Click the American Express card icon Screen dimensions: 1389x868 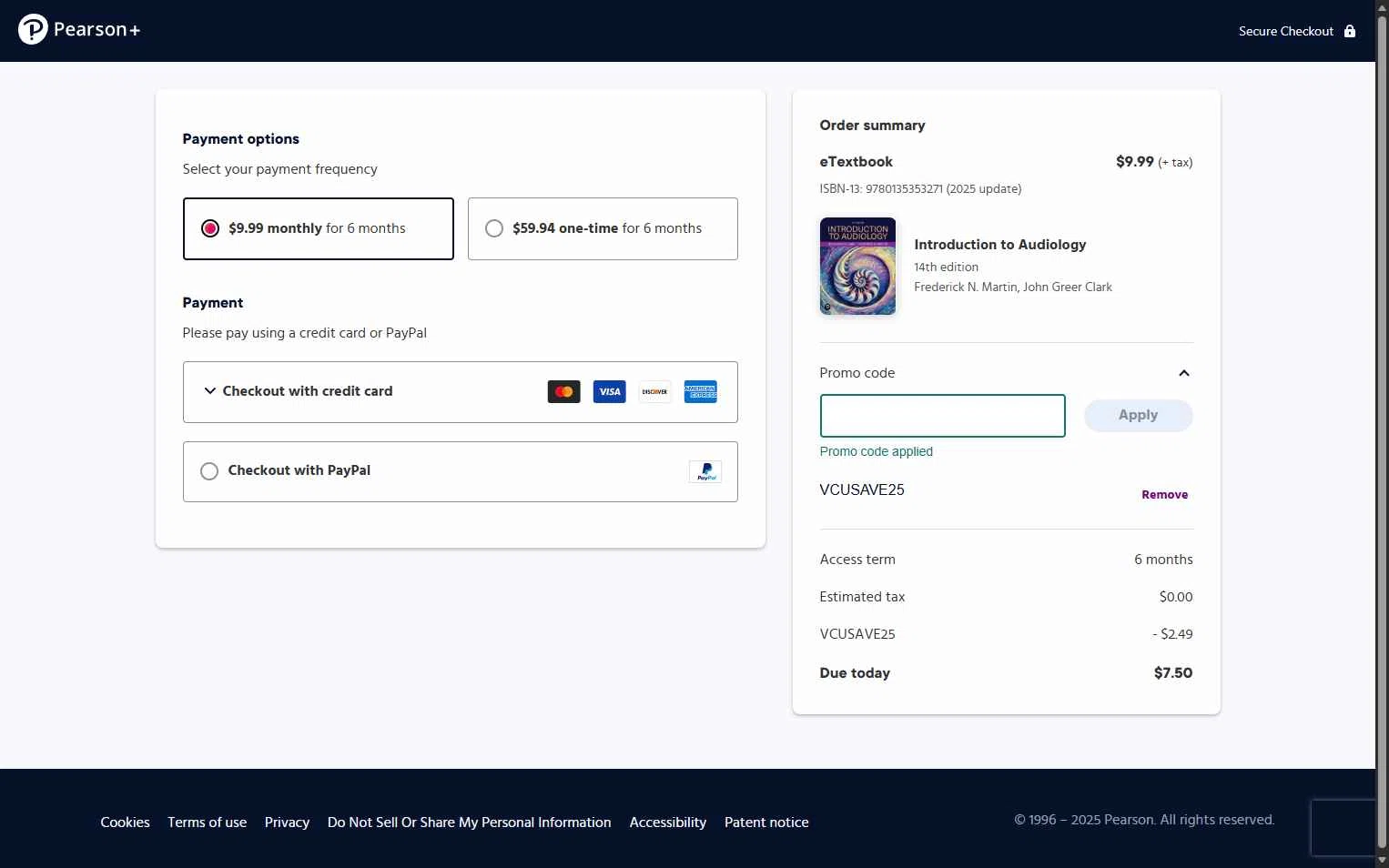coord(701,392)
